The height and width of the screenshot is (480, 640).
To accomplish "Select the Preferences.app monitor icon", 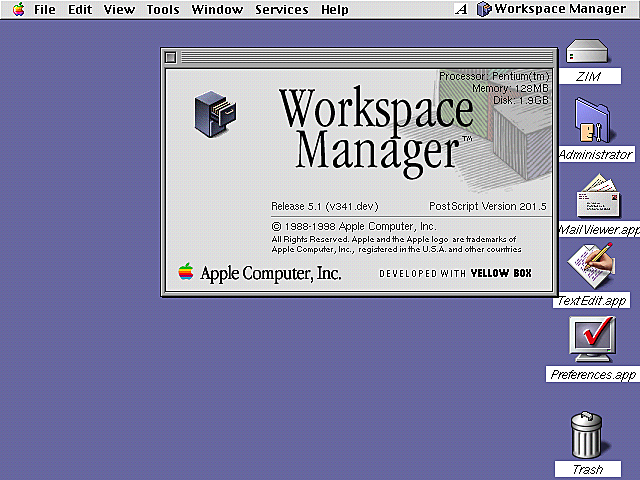I will [592, 339].
